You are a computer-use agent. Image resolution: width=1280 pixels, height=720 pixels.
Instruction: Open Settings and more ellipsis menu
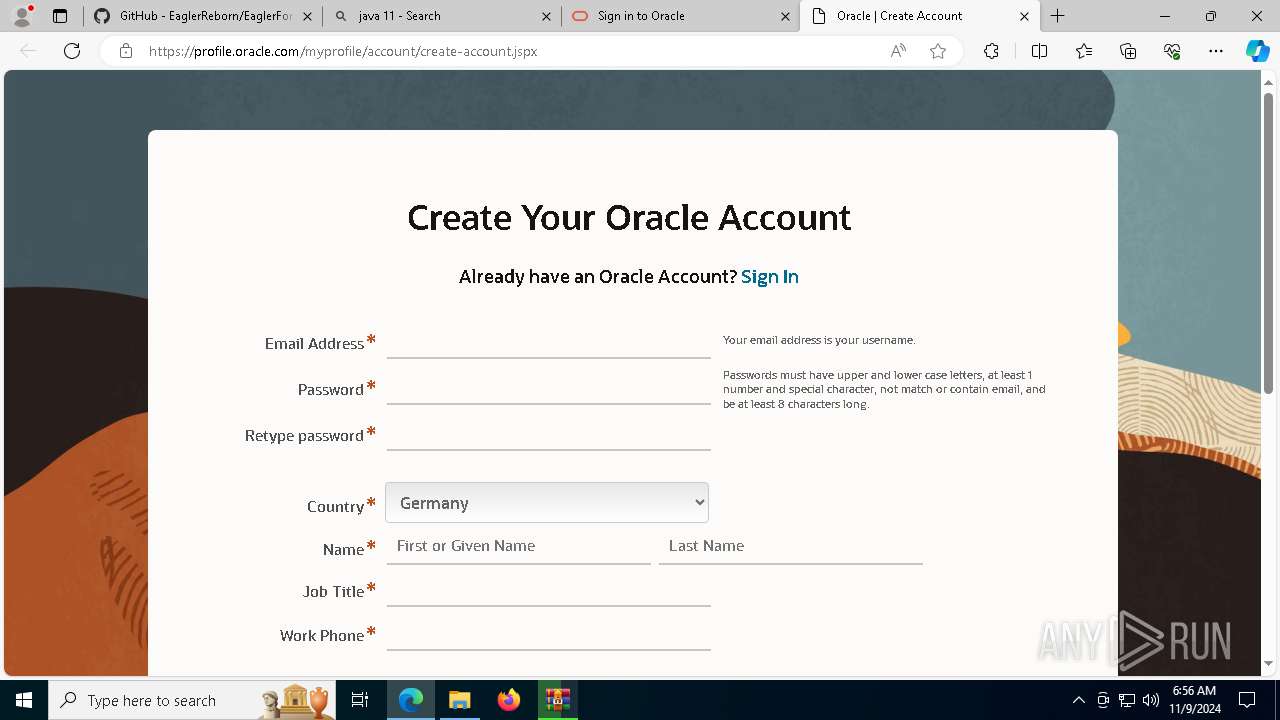coord(1216,51)
